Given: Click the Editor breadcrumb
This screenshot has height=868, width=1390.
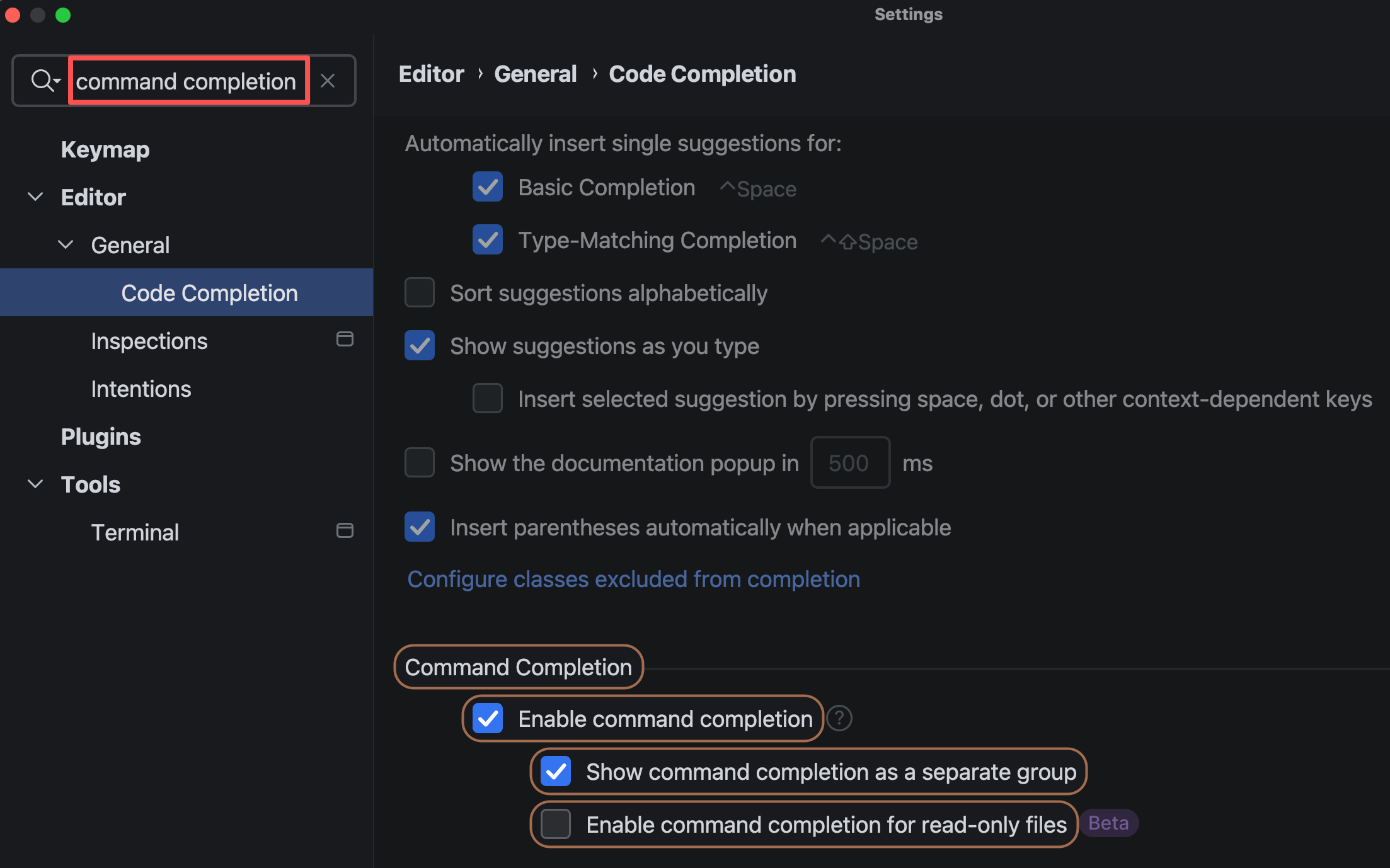Looking at the screenshot, I should [x=432, y=74].
